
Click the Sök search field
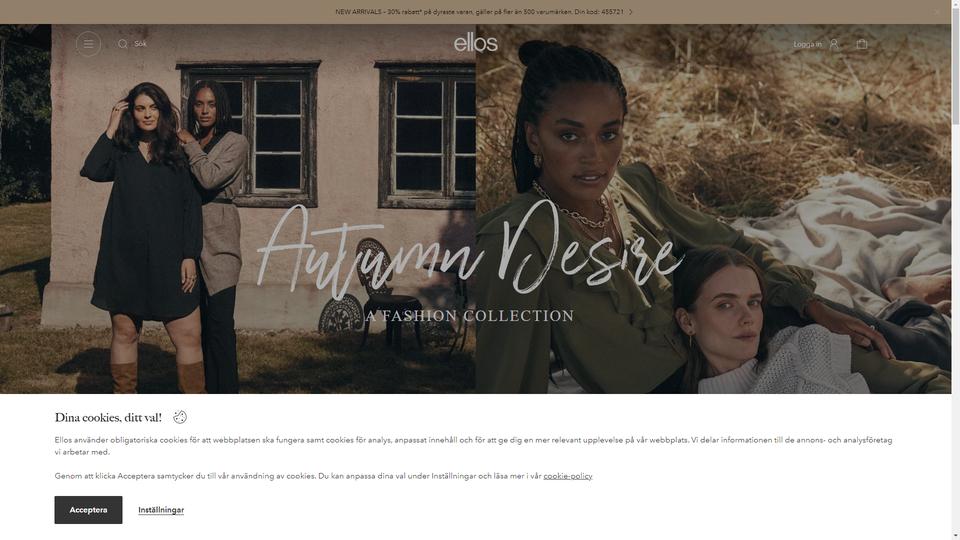pyautogui.click(x=140, y=44)
